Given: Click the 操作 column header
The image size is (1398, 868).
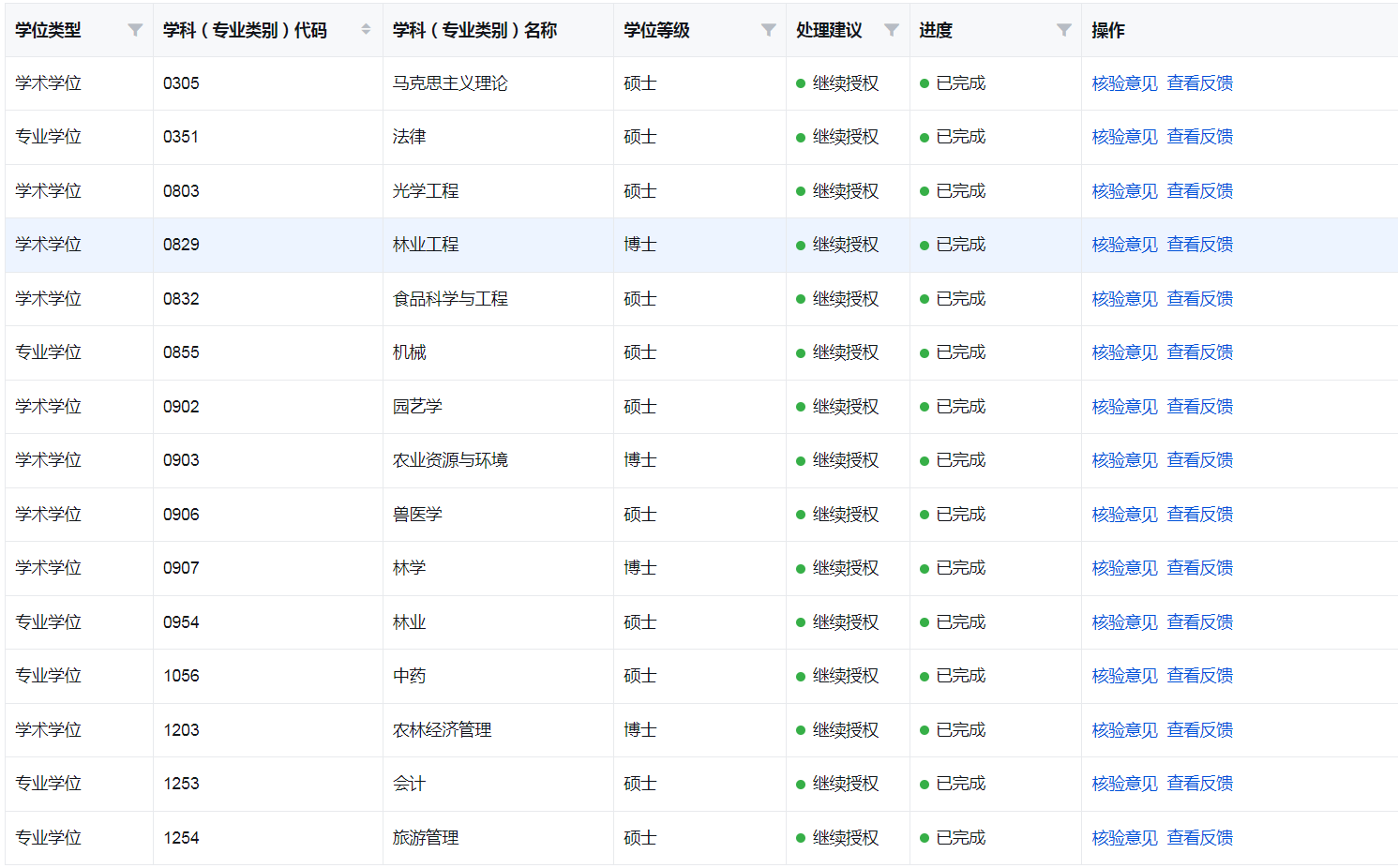Looking at the screenshot, I should 1107,30.
